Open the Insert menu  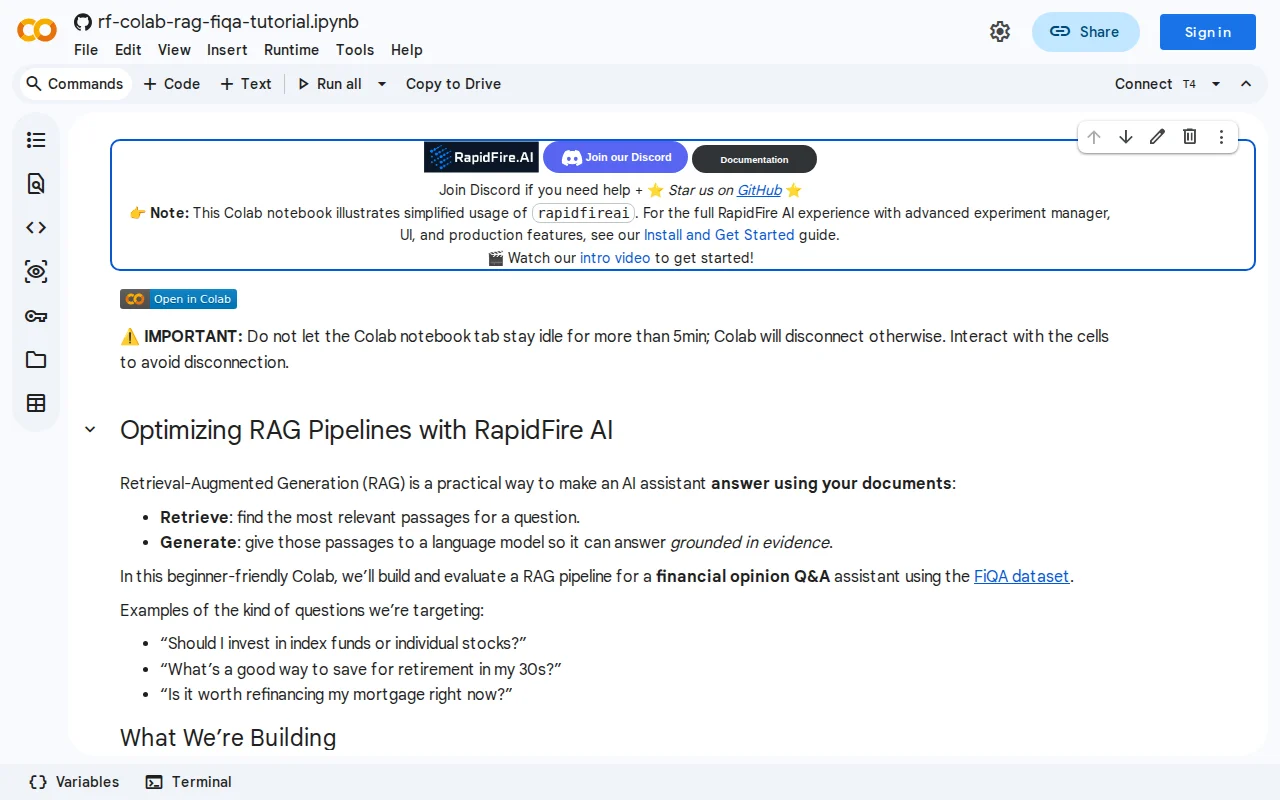pyautogui.click(x=227, y=50)
